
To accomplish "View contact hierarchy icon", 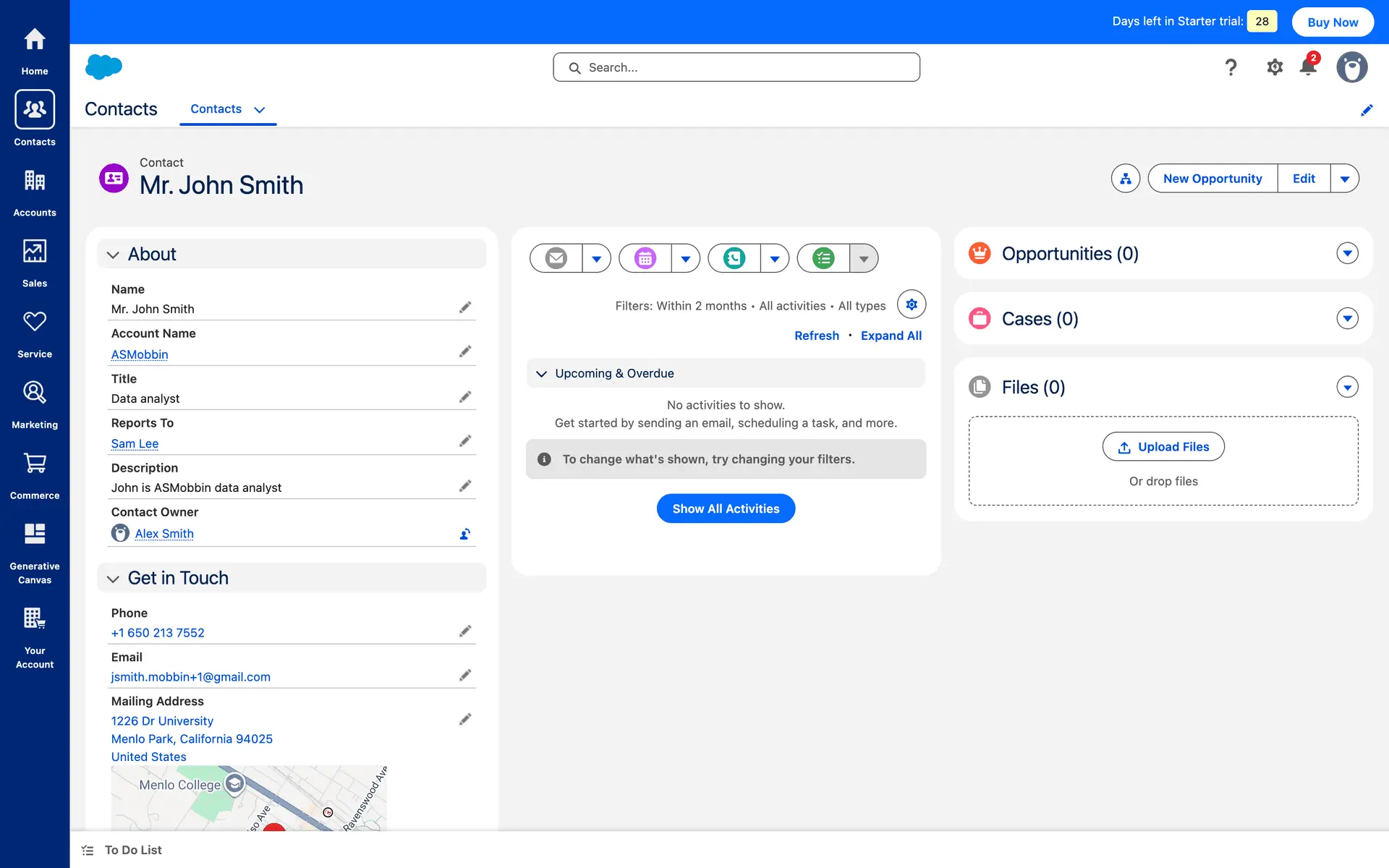I will click(1126, 179).
